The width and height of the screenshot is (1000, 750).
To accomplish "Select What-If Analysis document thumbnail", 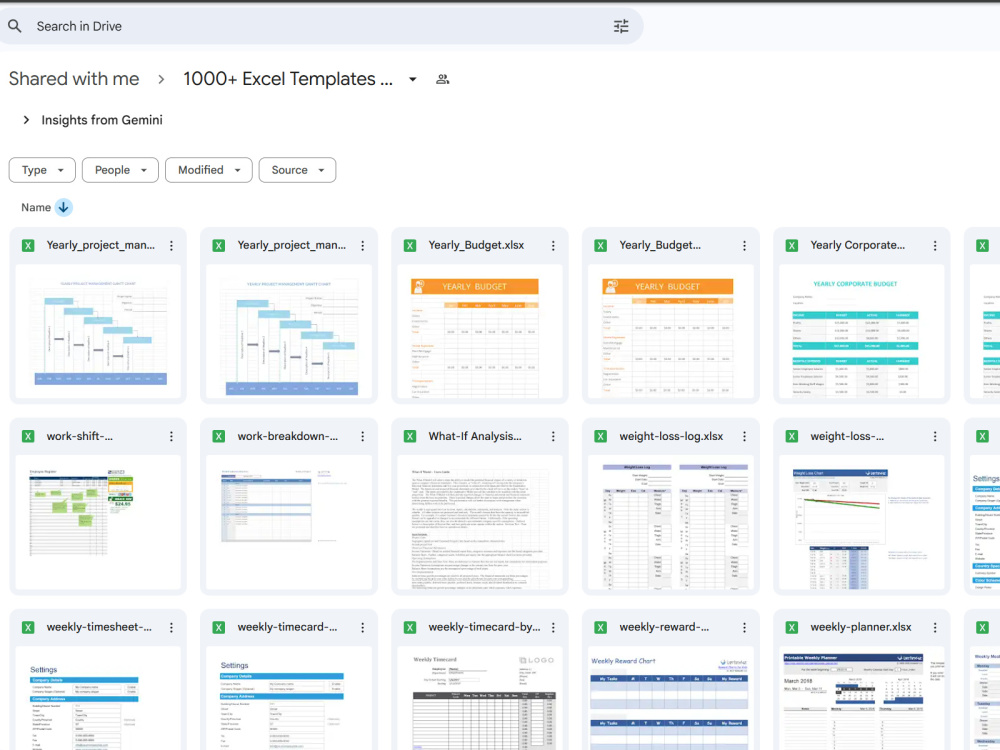I will point(480,522).
